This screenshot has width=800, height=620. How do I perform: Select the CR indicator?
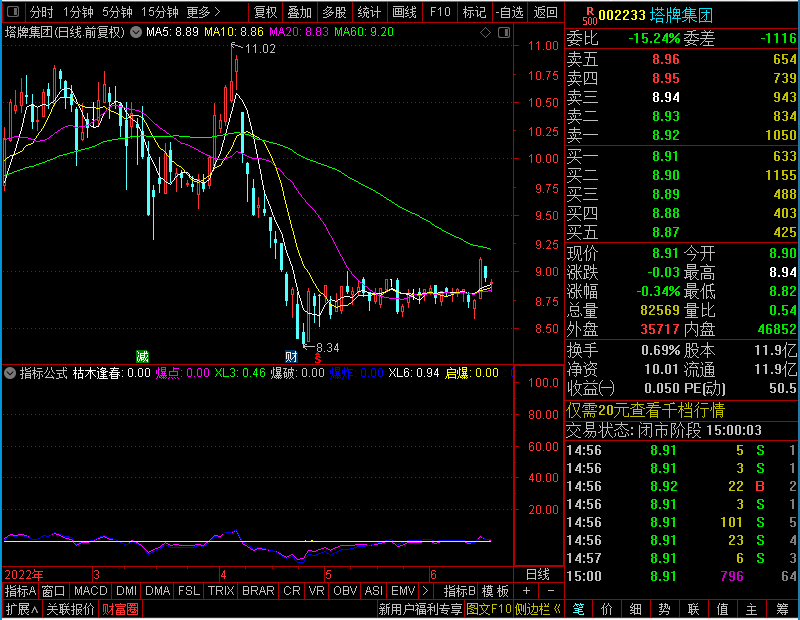click(x=291, y=591)
